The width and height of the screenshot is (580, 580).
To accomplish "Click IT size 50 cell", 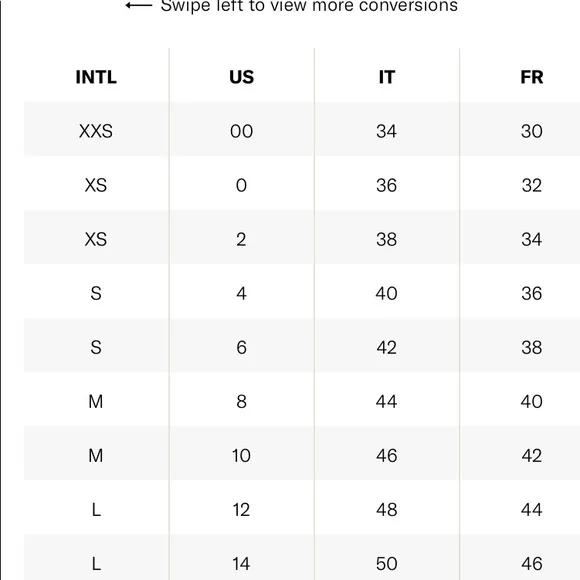I will (x=387, y=564).
